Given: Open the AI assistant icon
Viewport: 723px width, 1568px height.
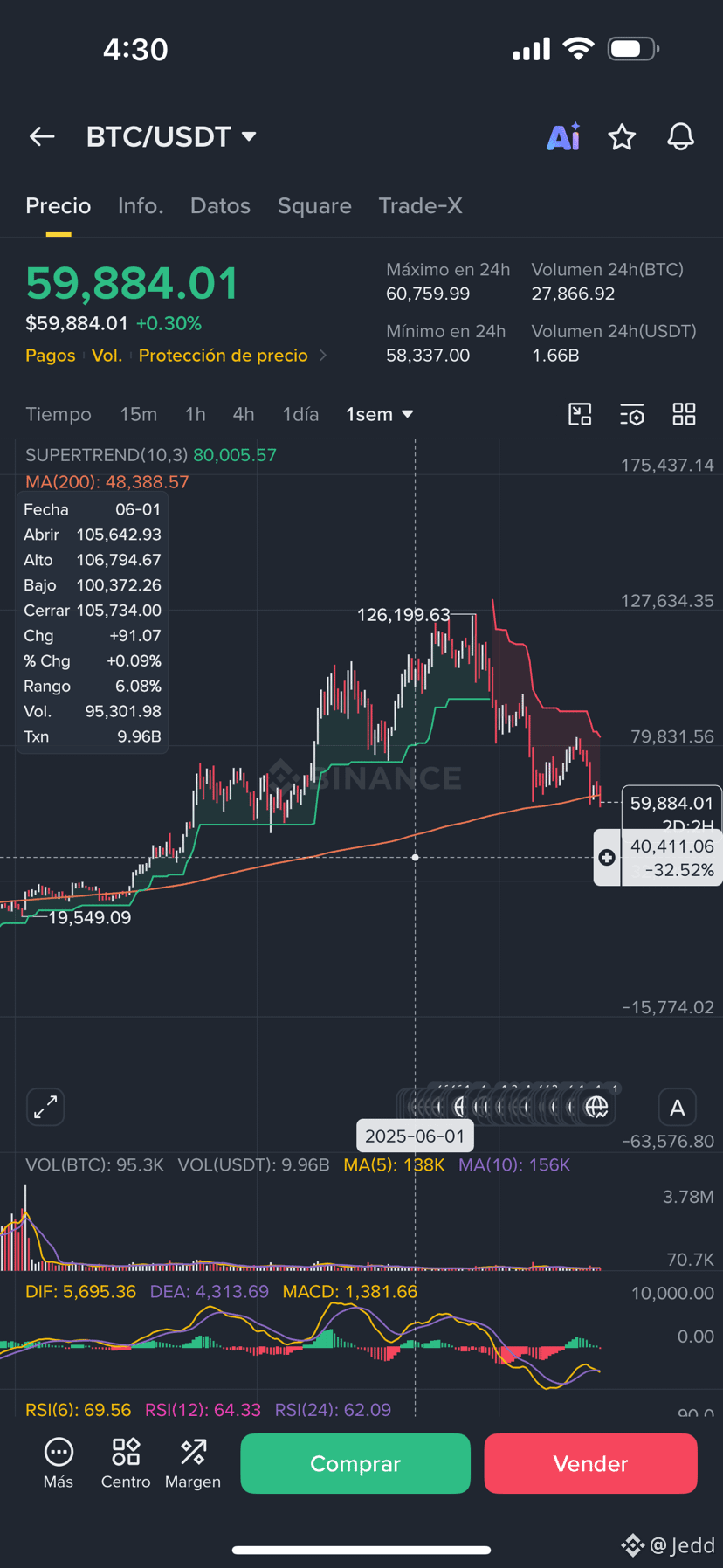Looking at the screenshot, I should point(563,137).
